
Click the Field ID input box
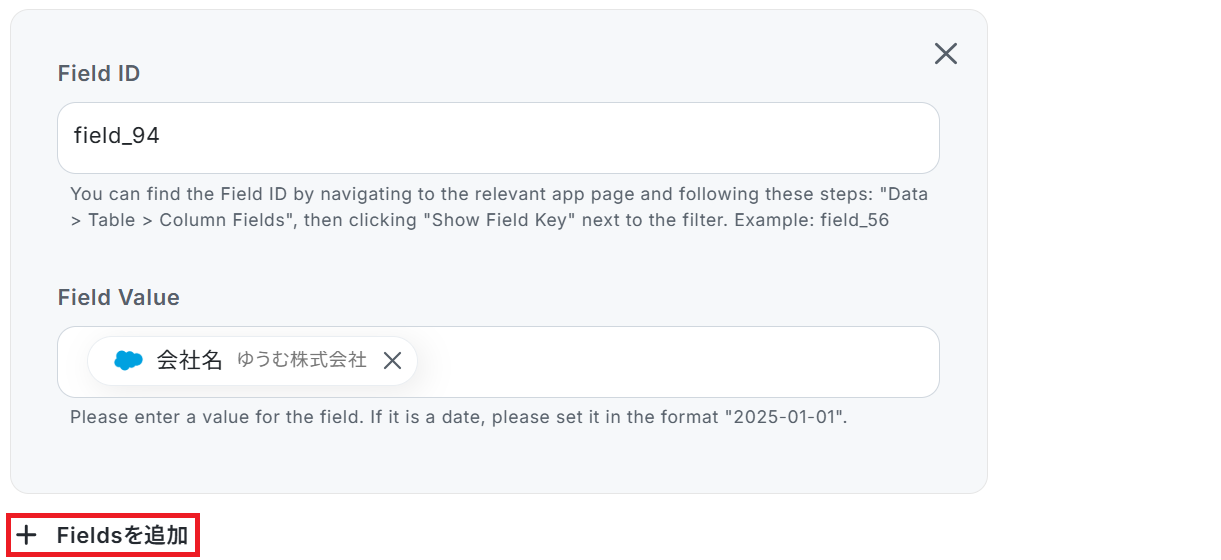coord(498,137)
